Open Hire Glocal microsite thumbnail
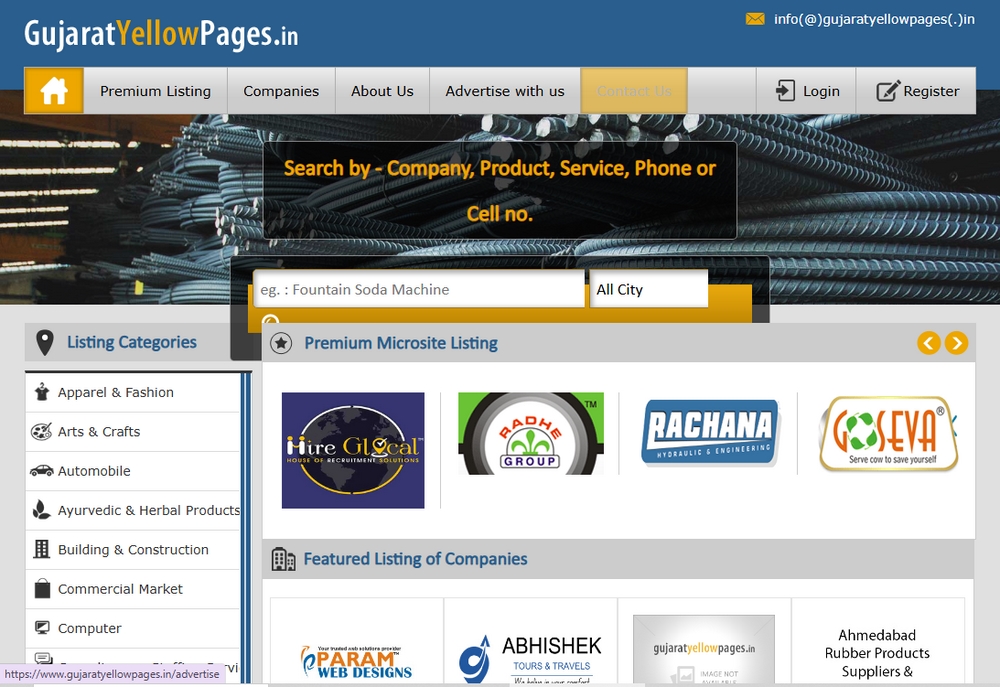This screenshot has height=687, width=1000. pyautogui.click(x=353, y=450)
